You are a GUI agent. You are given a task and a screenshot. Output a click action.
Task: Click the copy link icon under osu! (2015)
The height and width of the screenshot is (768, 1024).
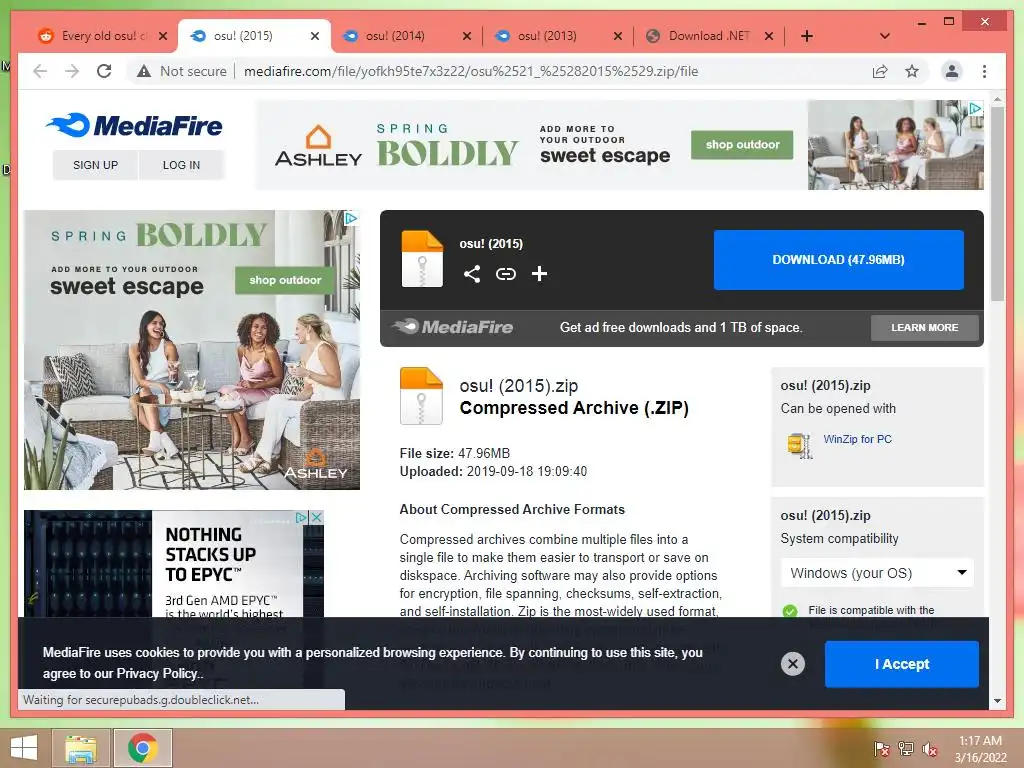(505, 274)
